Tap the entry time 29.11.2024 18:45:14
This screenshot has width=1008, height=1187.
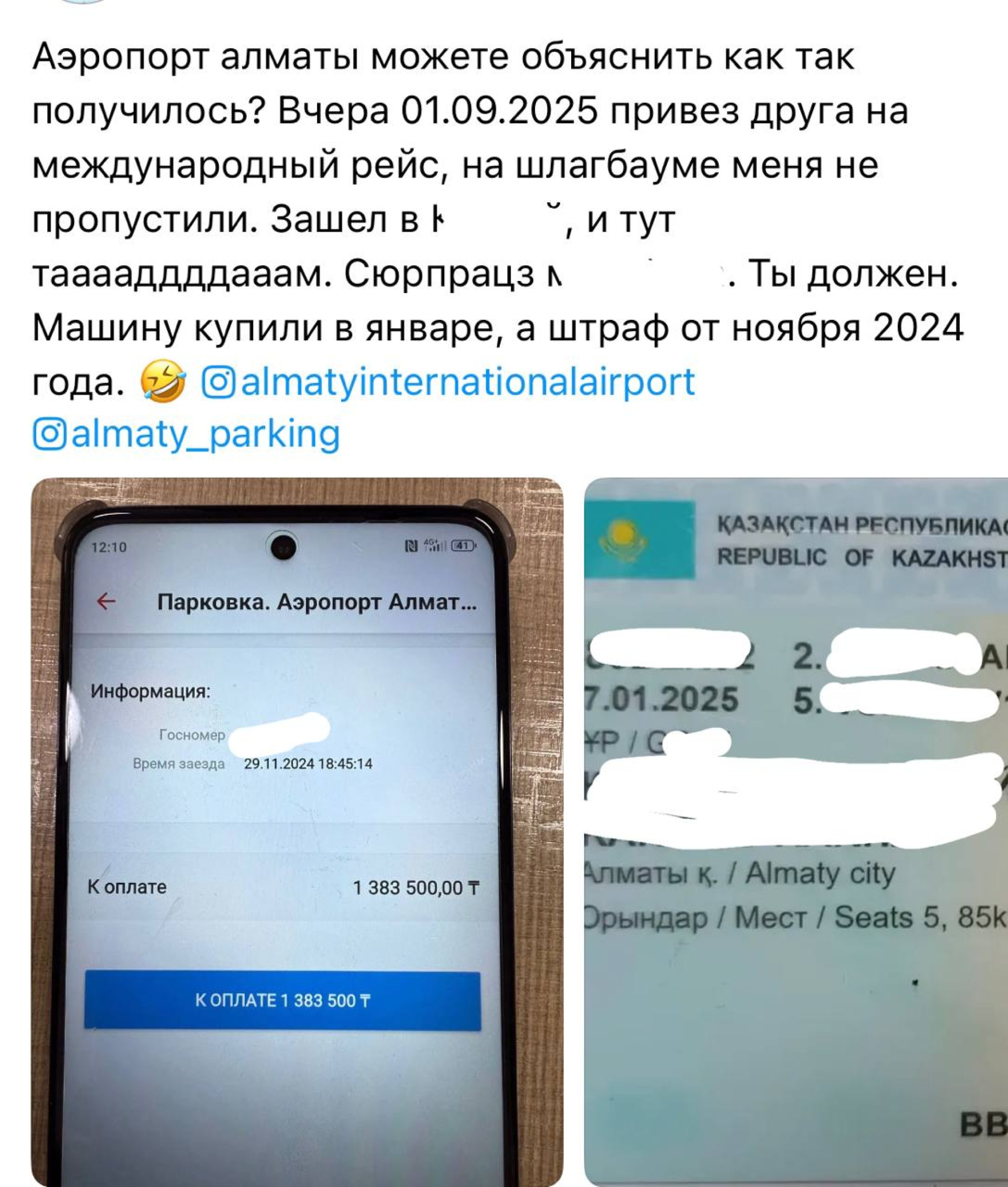click(x=308, y=764)
